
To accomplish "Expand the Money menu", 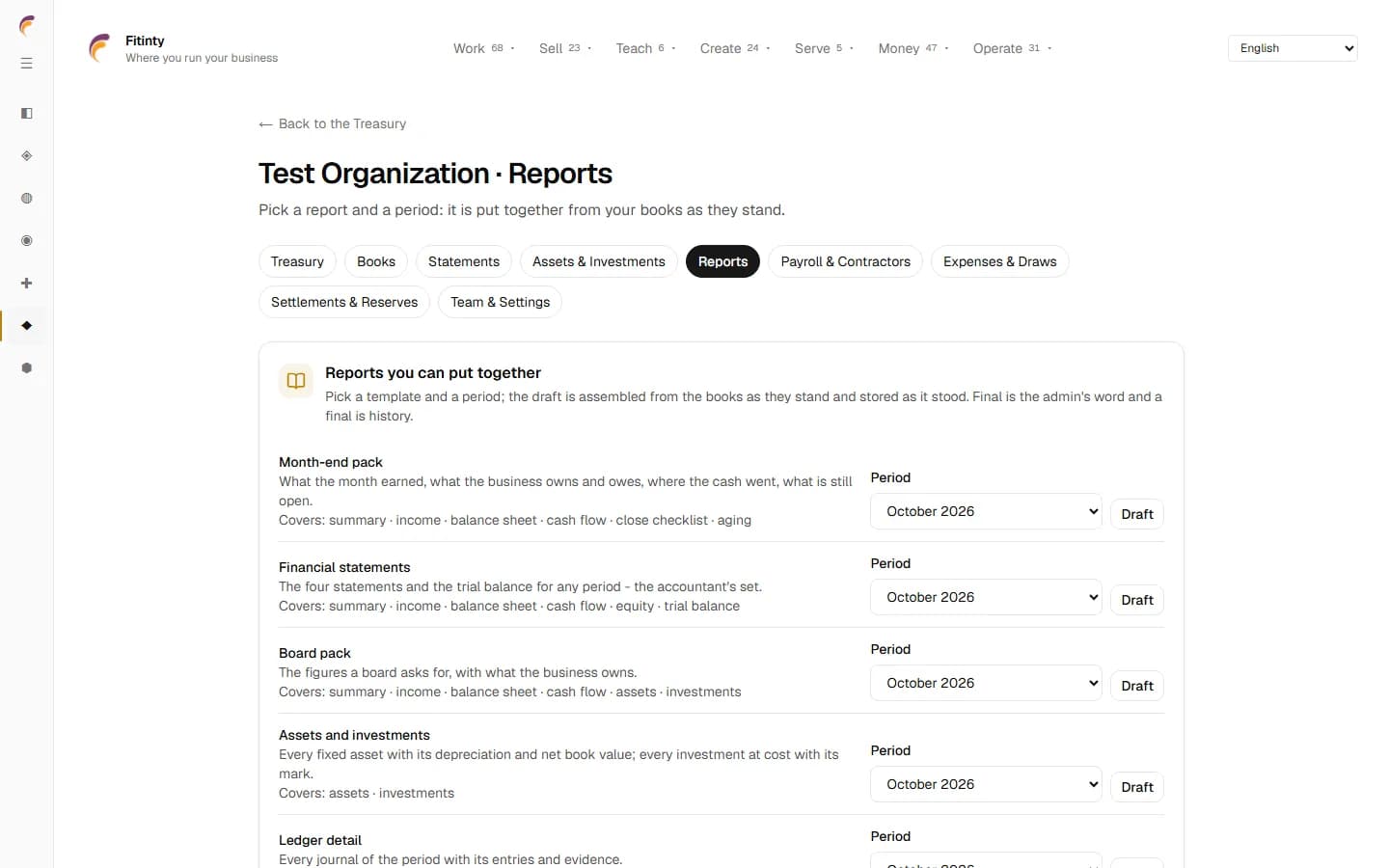I will (913, 48).
